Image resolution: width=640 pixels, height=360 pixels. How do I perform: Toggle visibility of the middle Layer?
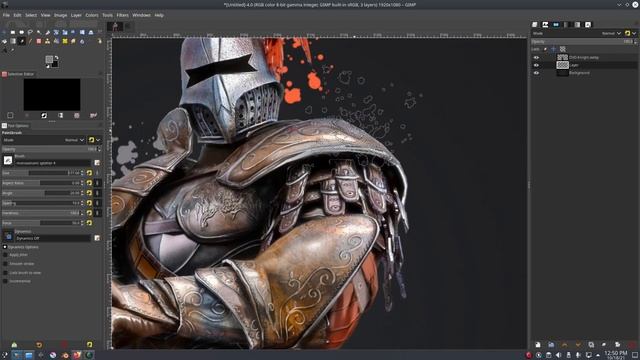[x=536, y=65]
